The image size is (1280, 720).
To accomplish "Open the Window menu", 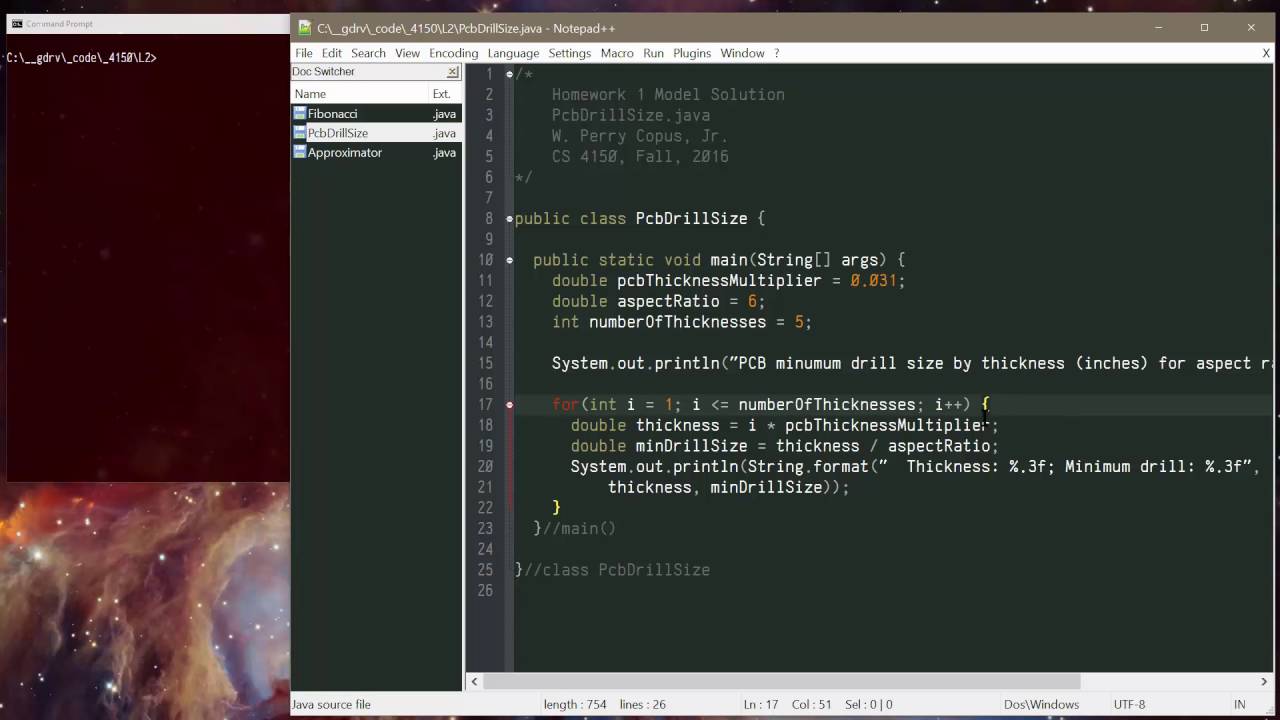I will coord(742,53).
